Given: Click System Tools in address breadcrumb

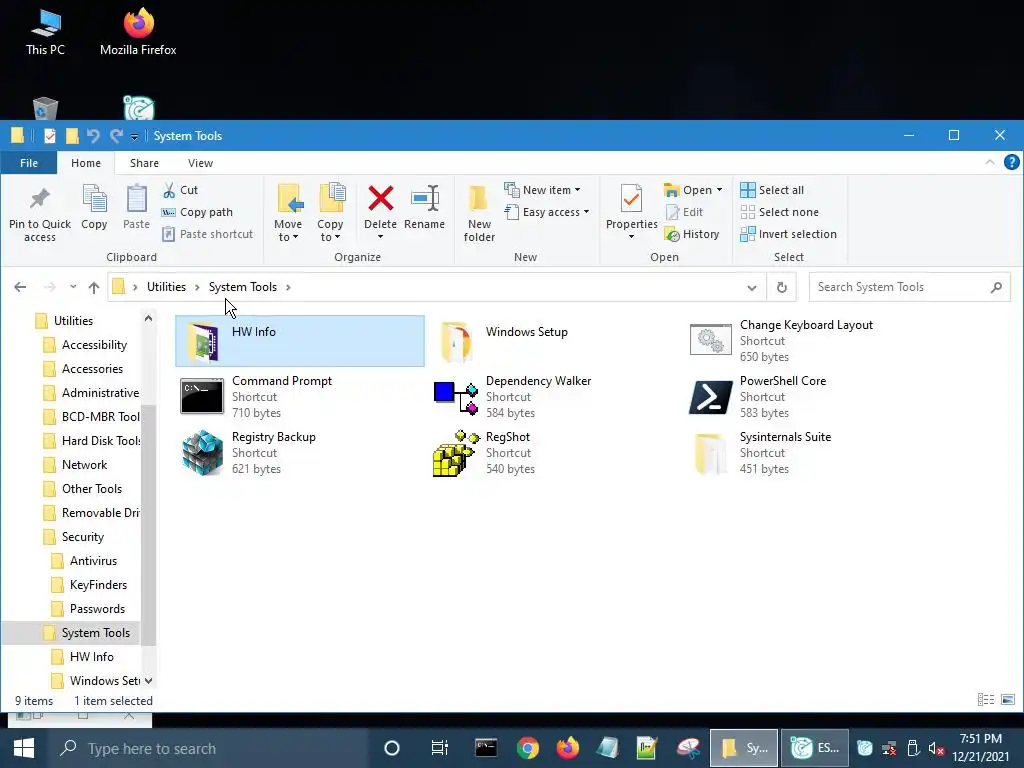Looking at the screenshot, I should point(242,287).
